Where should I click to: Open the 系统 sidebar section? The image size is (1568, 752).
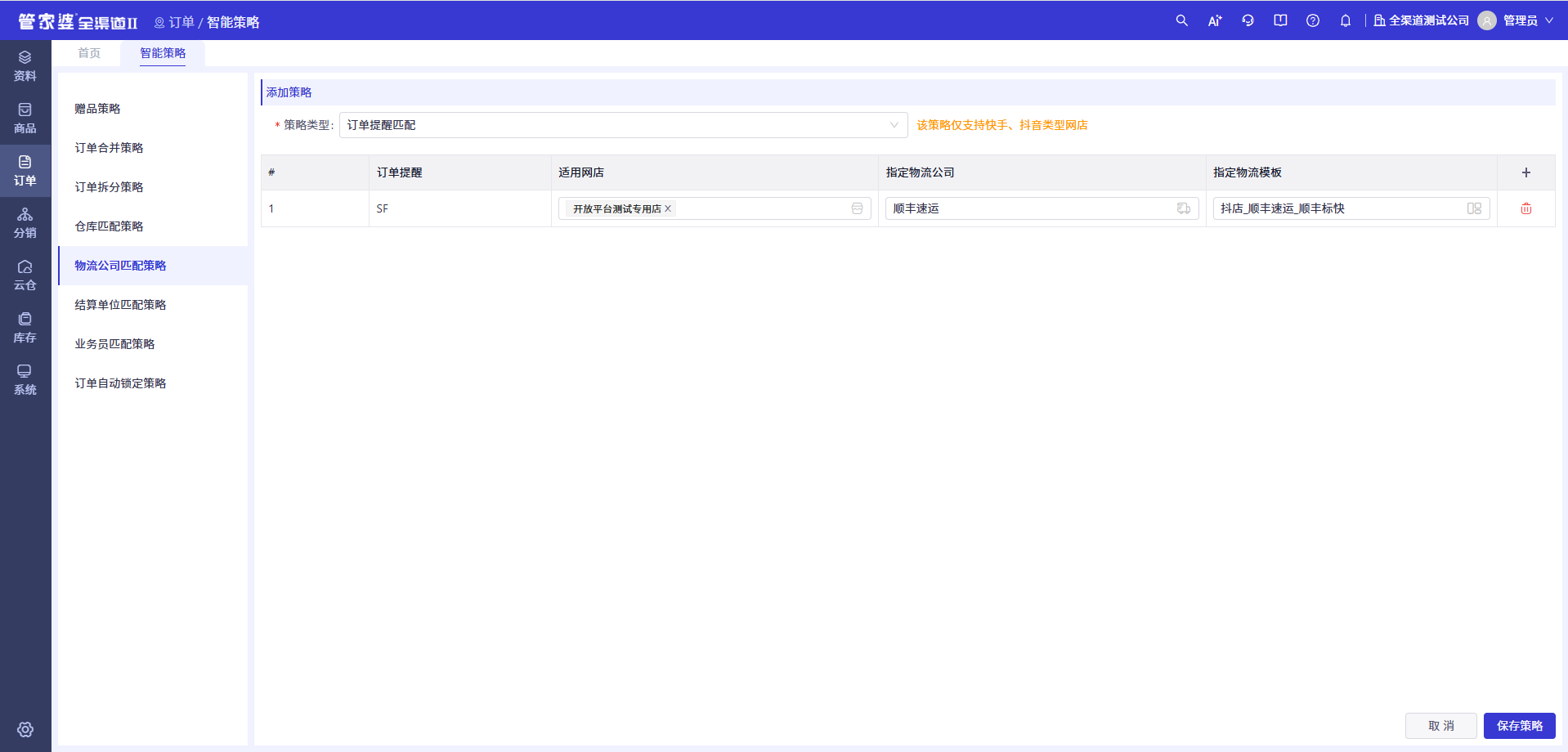(25, 380)
